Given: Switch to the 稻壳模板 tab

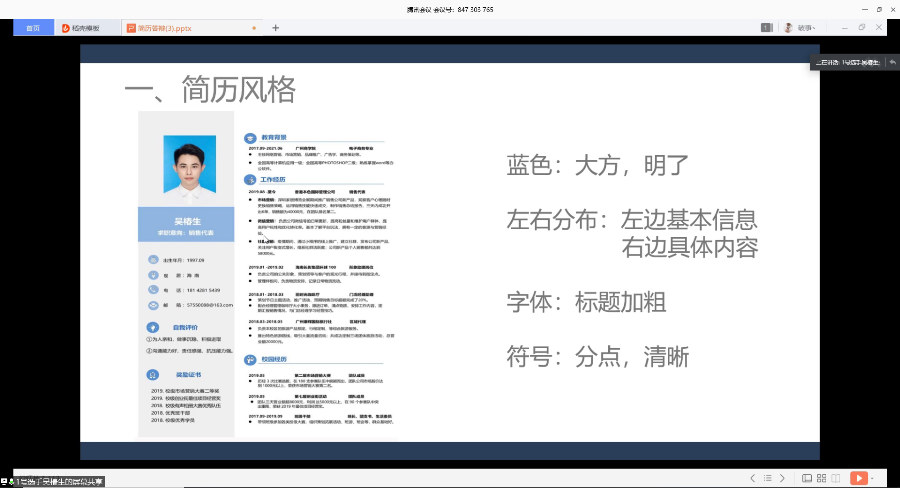Looking at the screenshot, I should [88, 28].
